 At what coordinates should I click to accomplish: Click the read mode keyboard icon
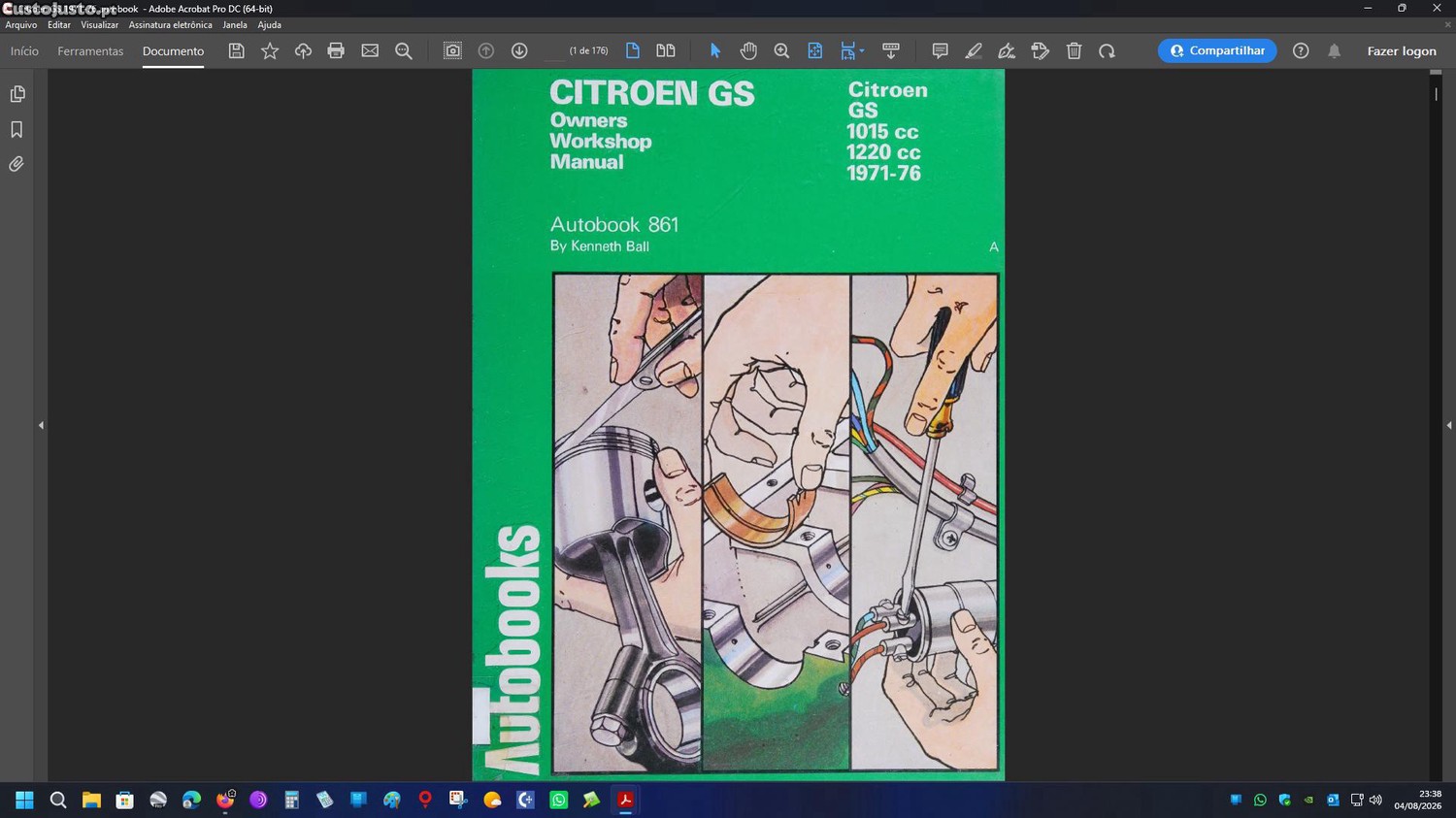pos(890,50)
